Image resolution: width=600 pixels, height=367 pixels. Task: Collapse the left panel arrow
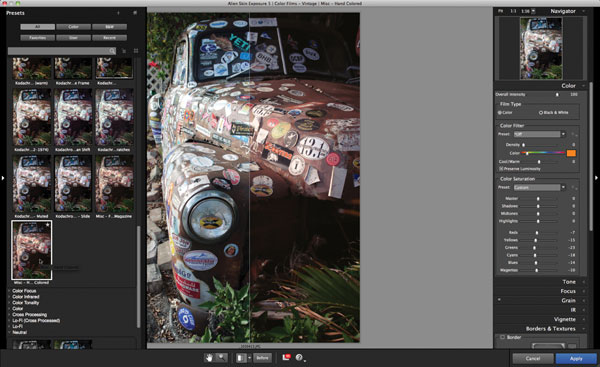point(3,178)
